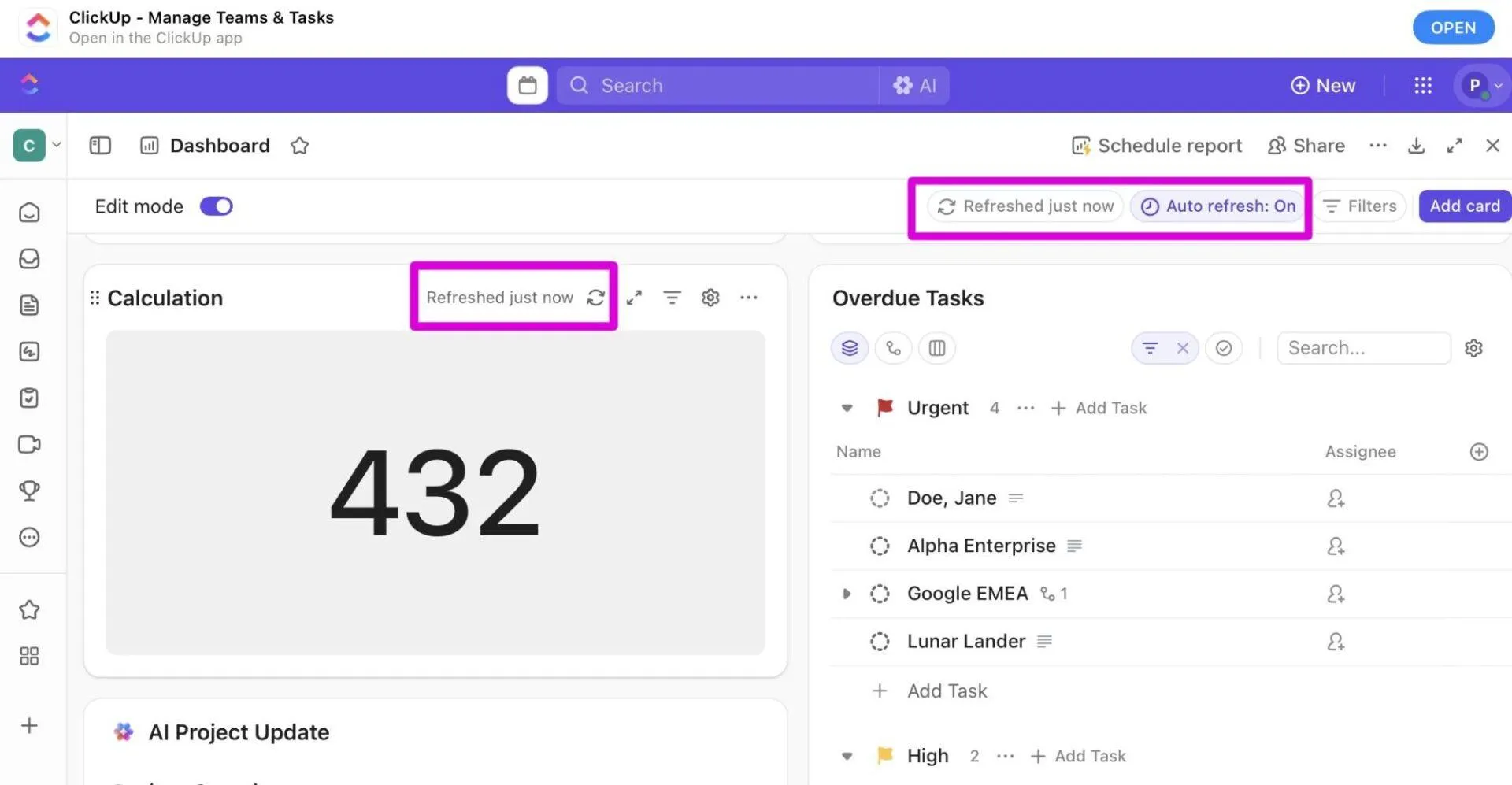Grab the Calculation card drag handle
1512x785 pixels.
pos(94,298)
